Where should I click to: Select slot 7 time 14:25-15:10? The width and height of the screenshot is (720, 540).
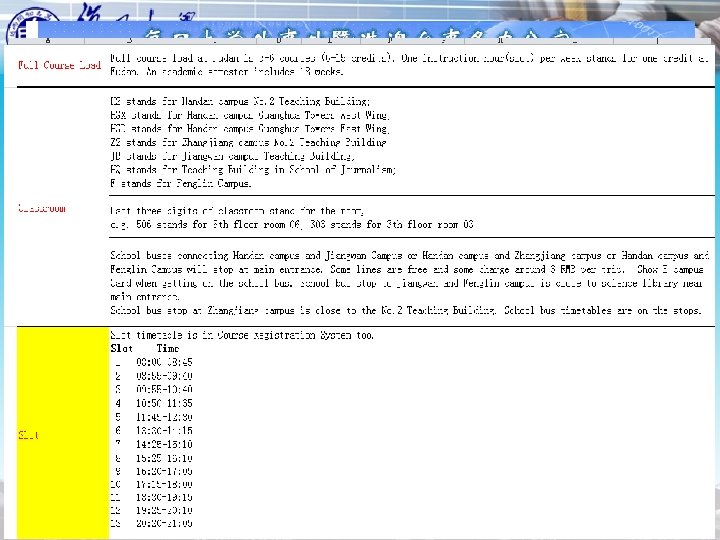click(x=164, y=444)
